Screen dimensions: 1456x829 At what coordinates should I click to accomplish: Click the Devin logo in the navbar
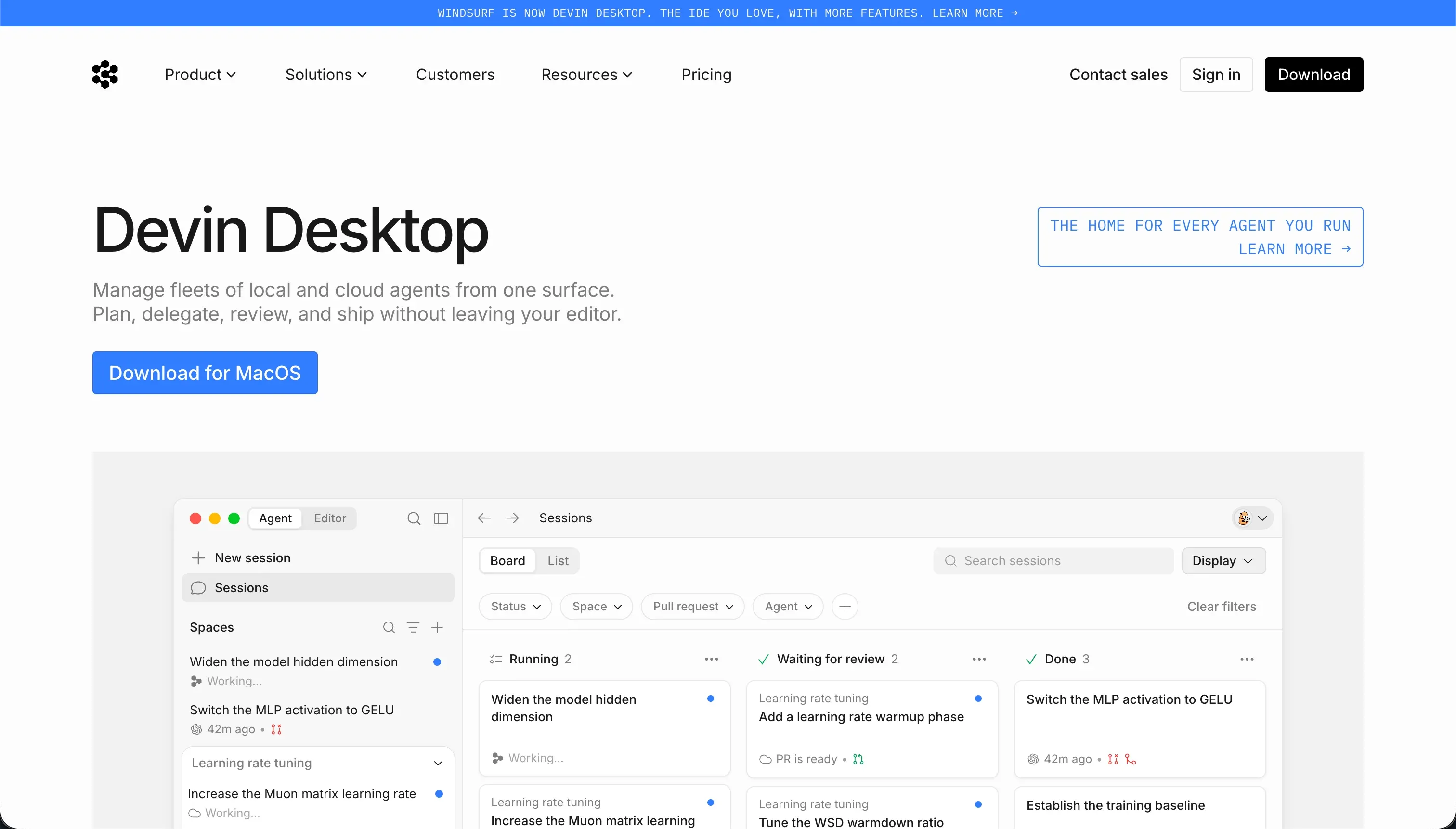[105, 74]
